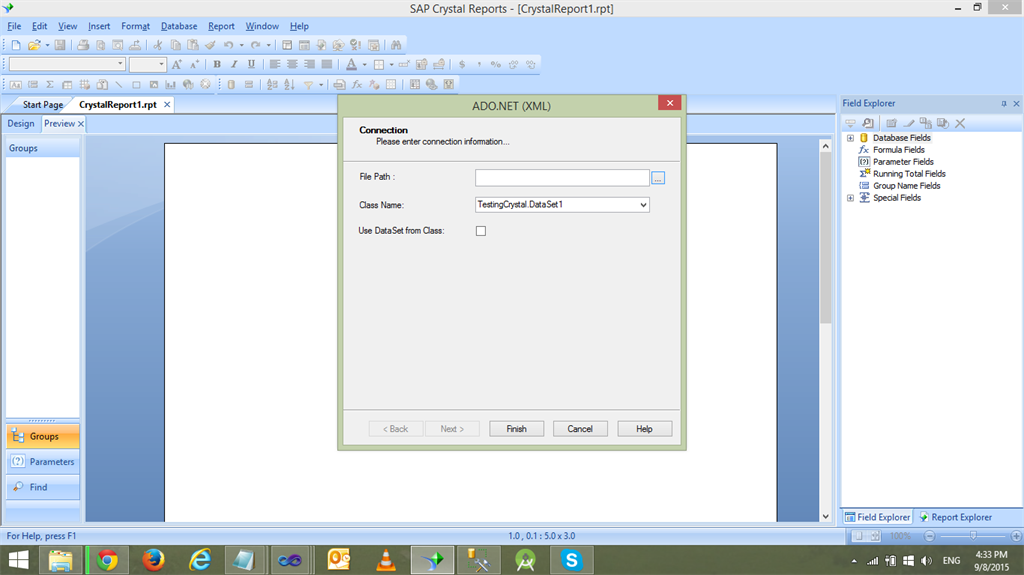Image resolution: width=1024 pixels, height=575 pixels.
Task: Click the Cut scissors icon
Action: [x=157, y=45]
